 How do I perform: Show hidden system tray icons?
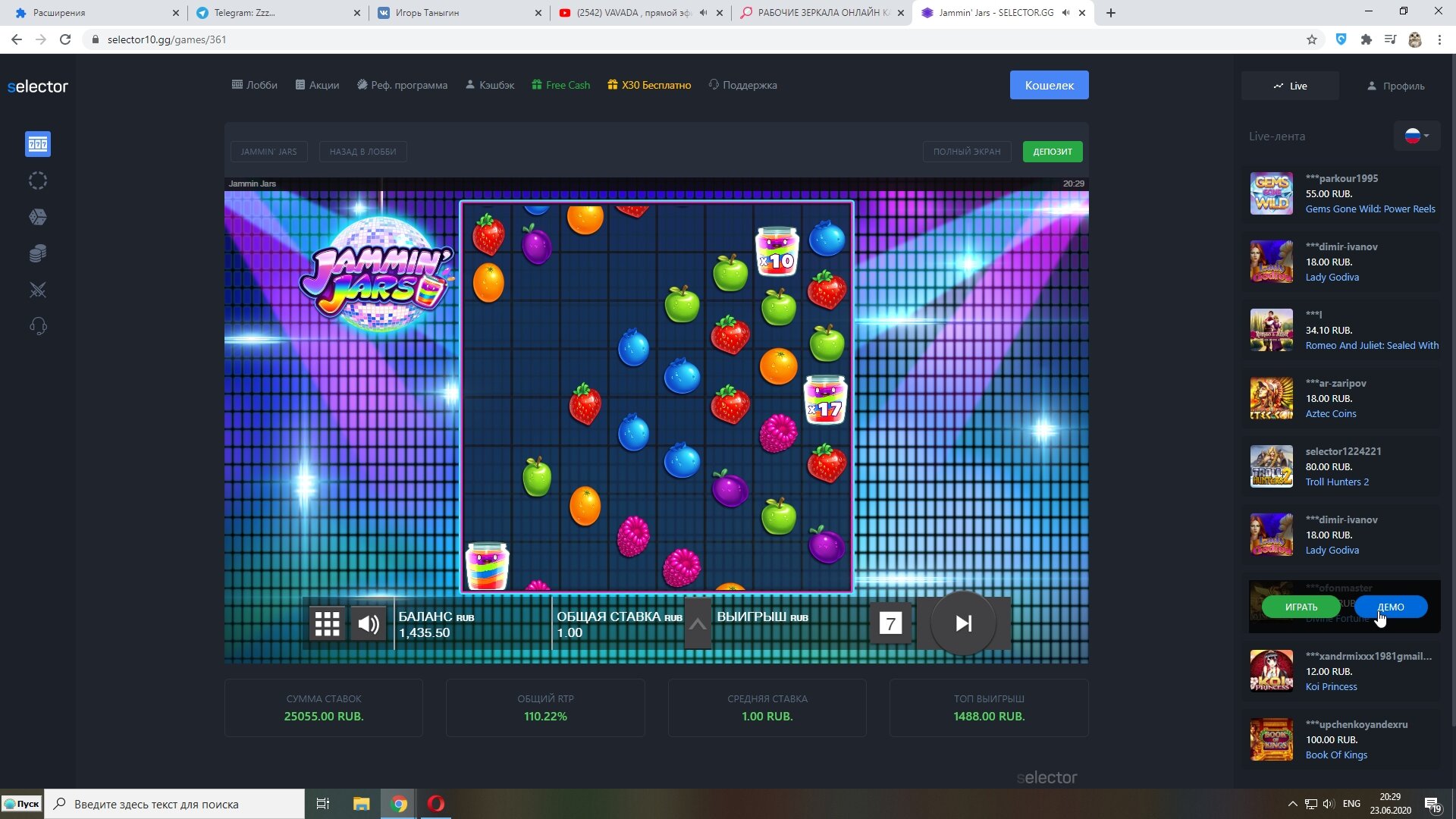point(1292,804)
